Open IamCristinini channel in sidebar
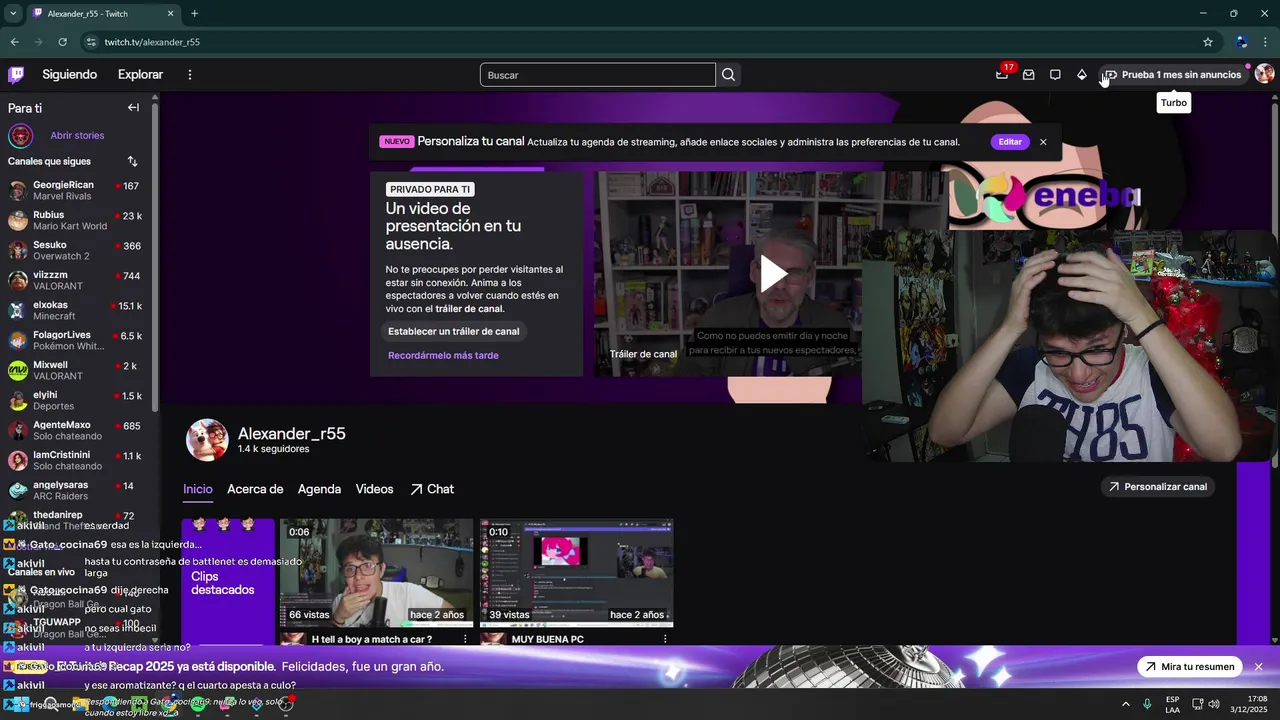This screenshot has width=1280, height=720. (78, 460)
